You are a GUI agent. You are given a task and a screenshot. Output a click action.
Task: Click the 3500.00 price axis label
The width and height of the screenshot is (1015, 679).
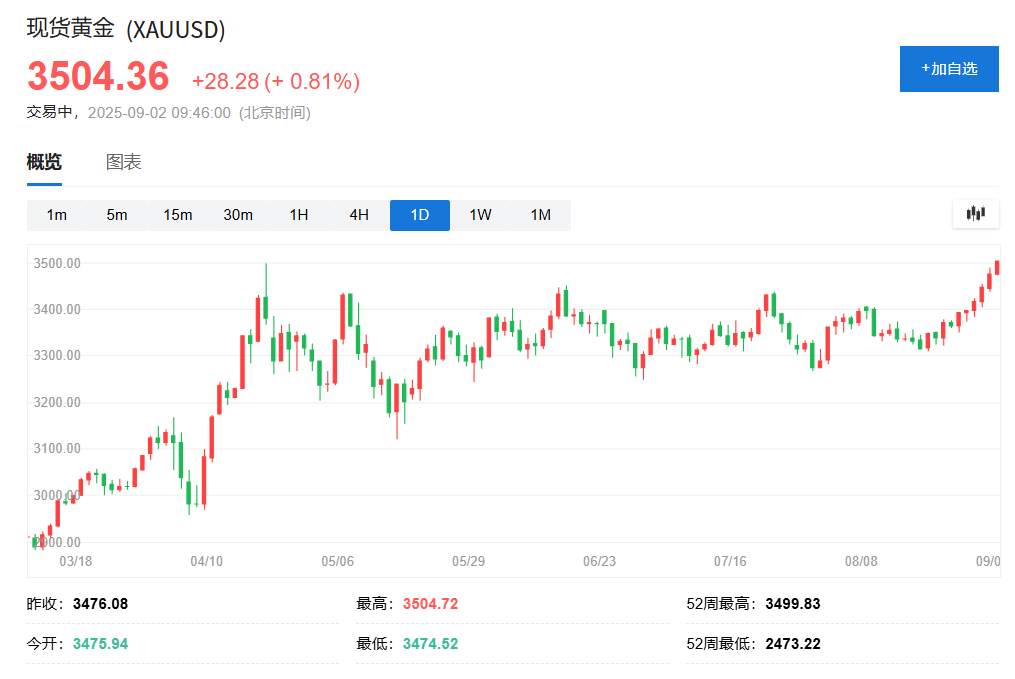point(57,263)
